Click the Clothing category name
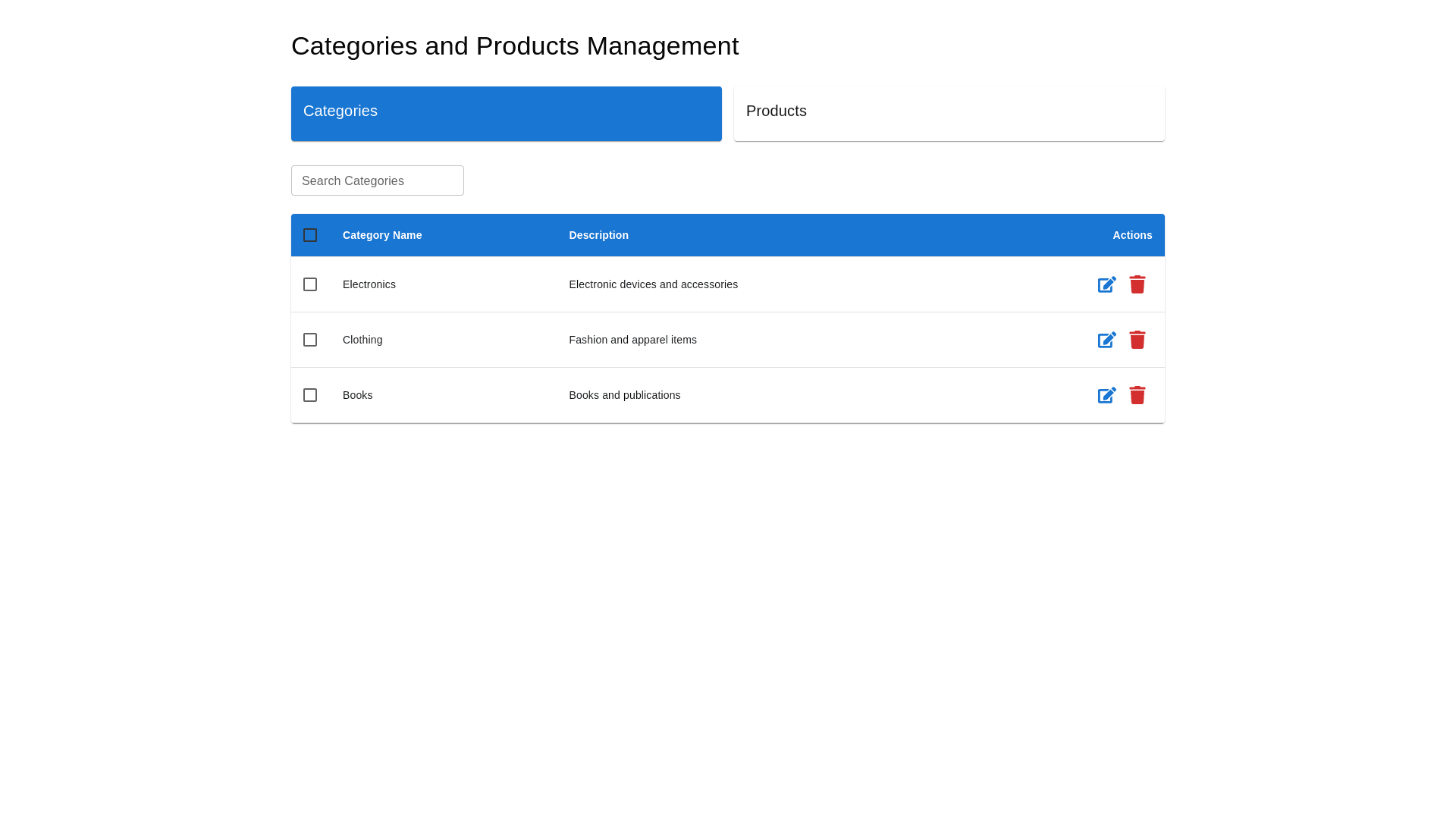This screenshot has height=819, width=1456. [362, 340]
